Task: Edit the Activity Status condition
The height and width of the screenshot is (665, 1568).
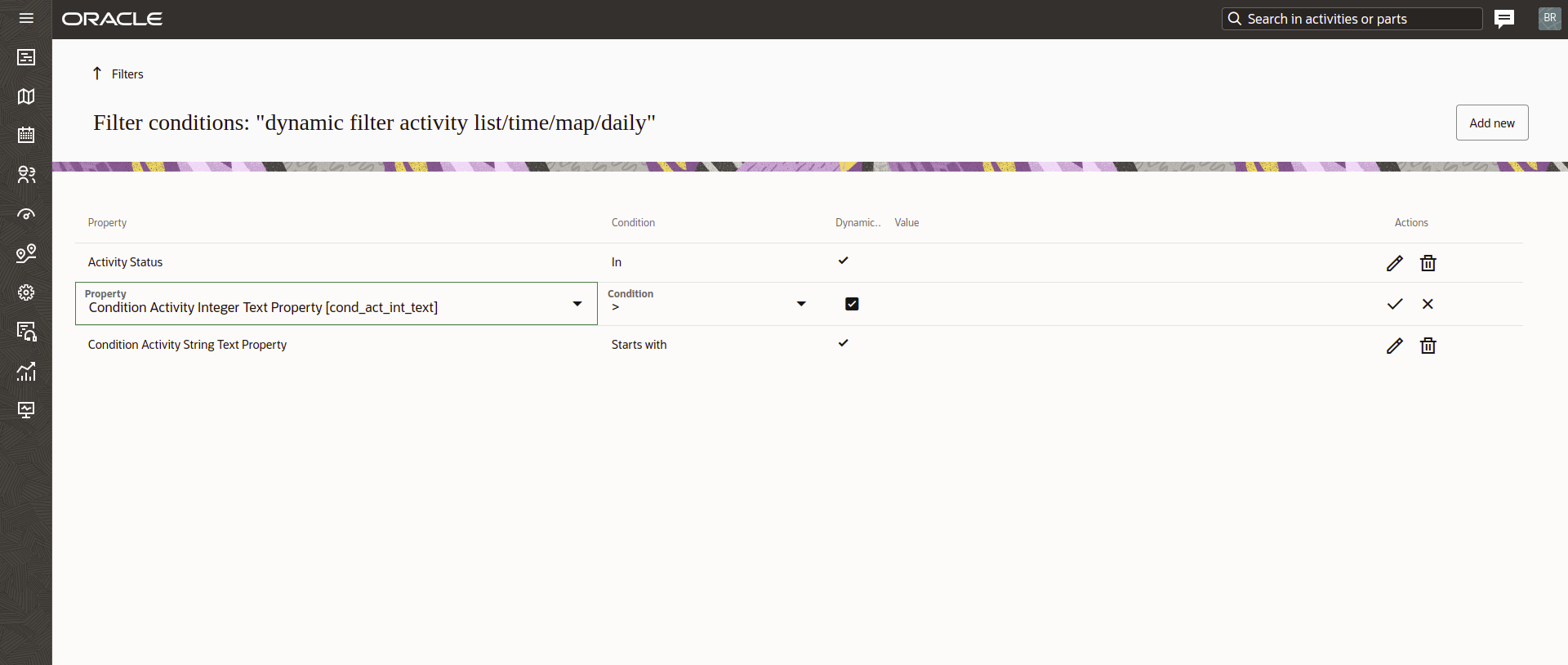Action: (x=1394, y=263)
